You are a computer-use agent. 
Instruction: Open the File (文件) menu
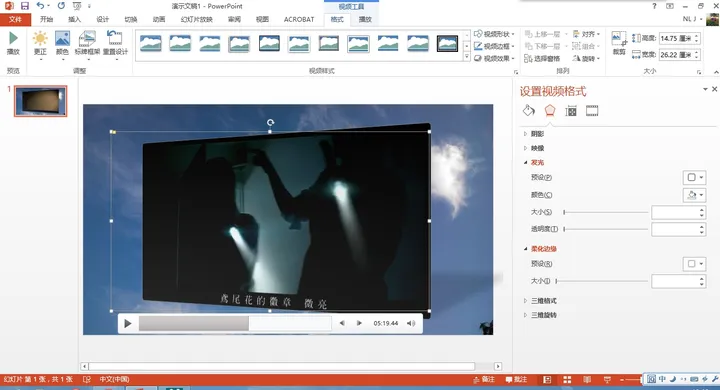click(15, 19)
